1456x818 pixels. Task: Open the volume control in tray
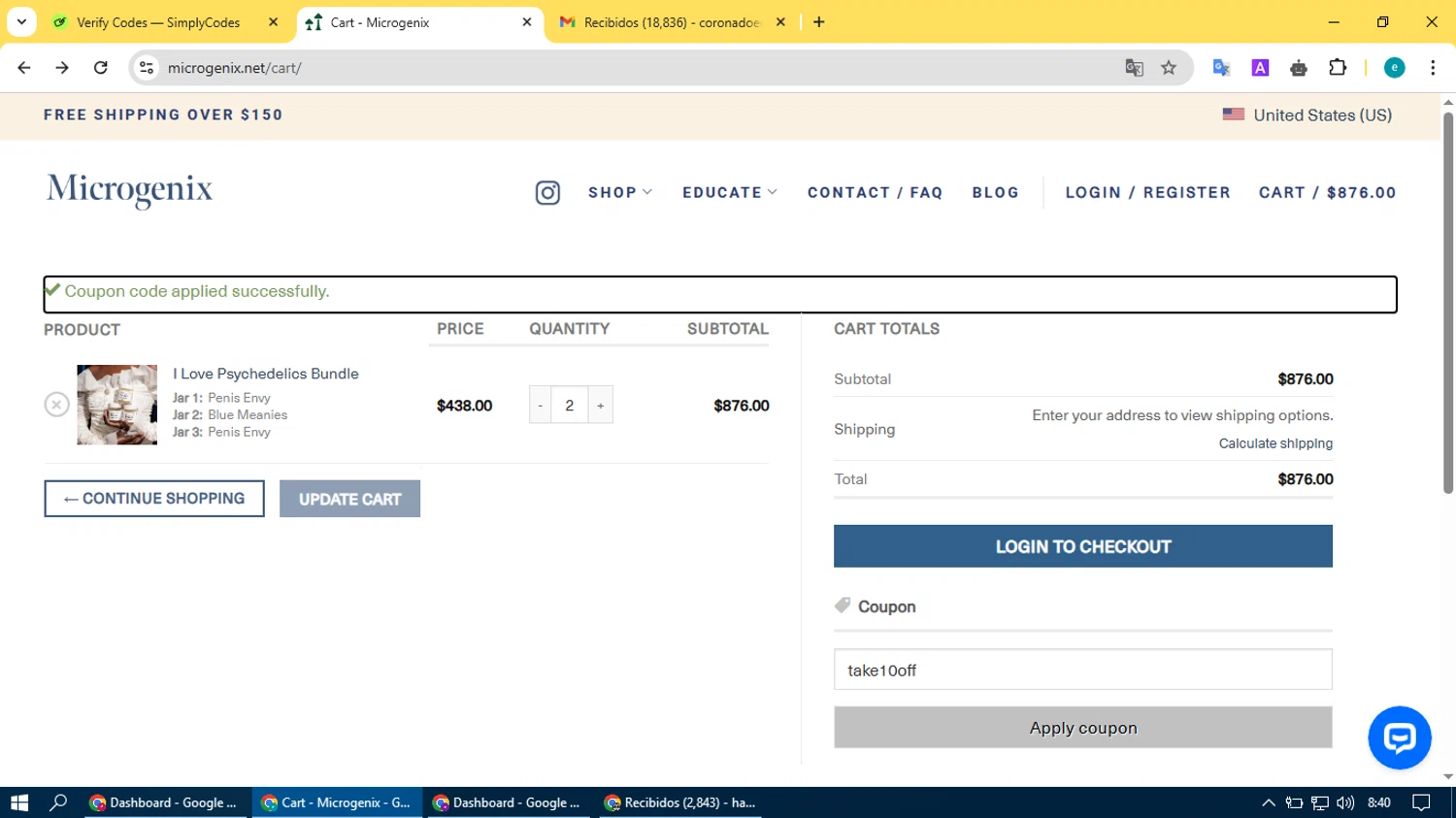coord(1345,802)
